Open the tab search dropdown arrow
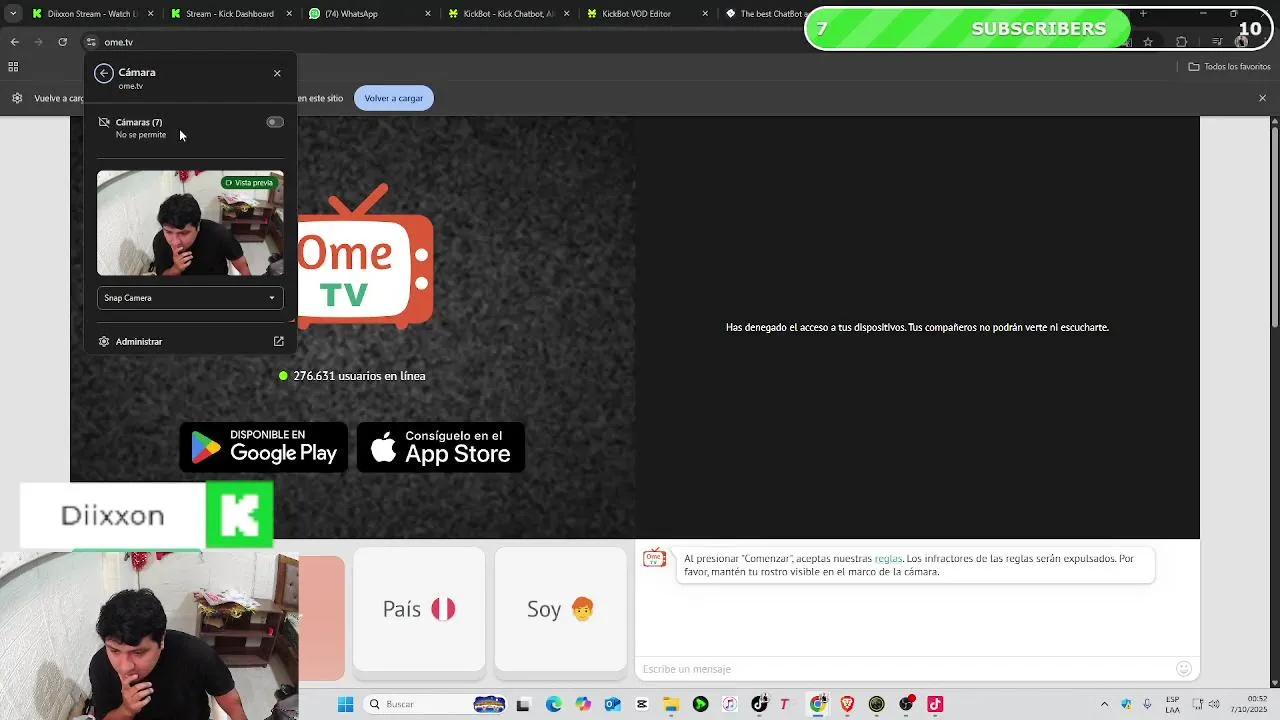The height and width of the screenshot is (720, 1280). 12,14
